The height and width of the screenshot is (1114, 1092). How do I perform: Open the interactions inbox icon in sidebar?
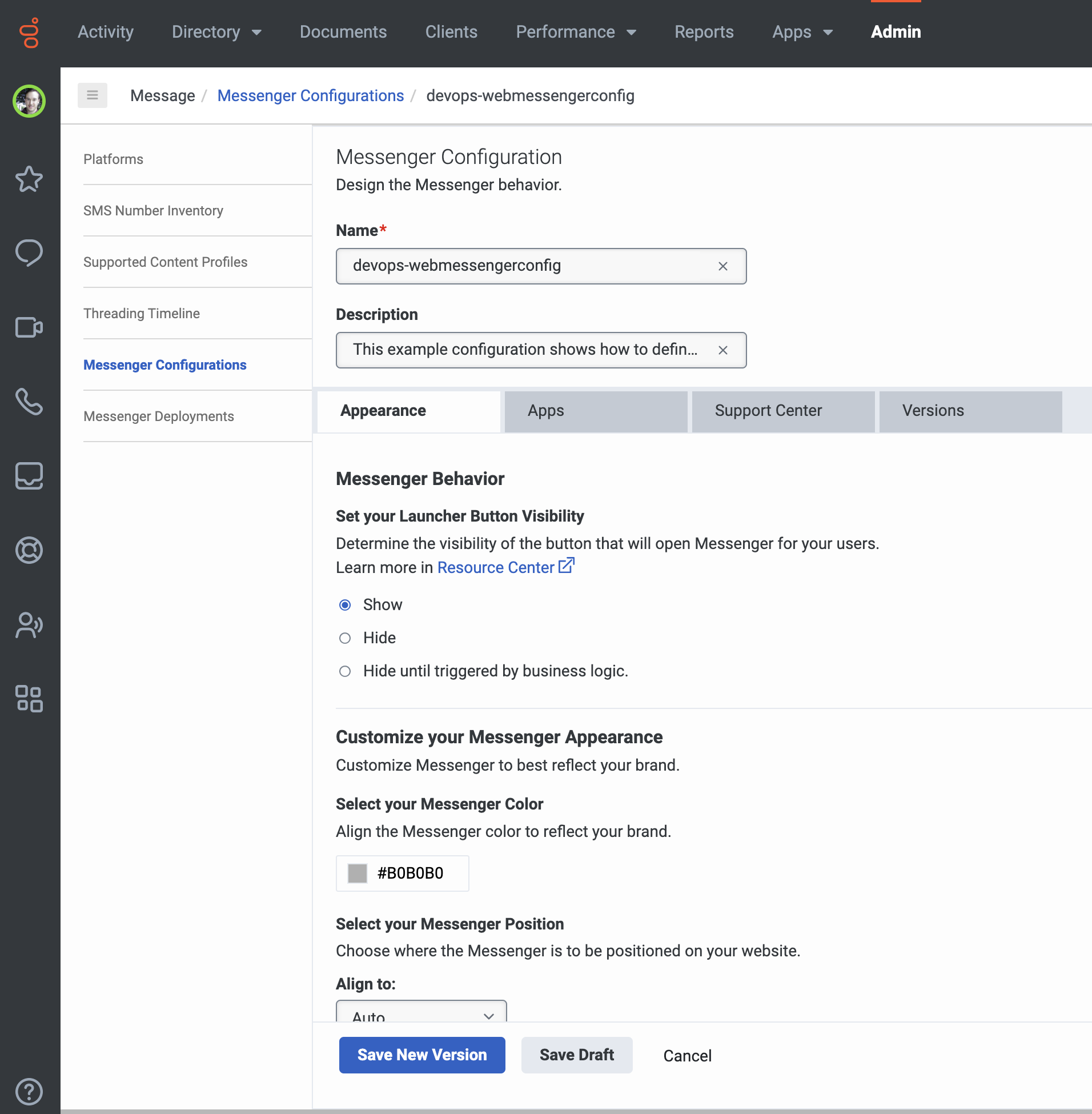point(29,476)
